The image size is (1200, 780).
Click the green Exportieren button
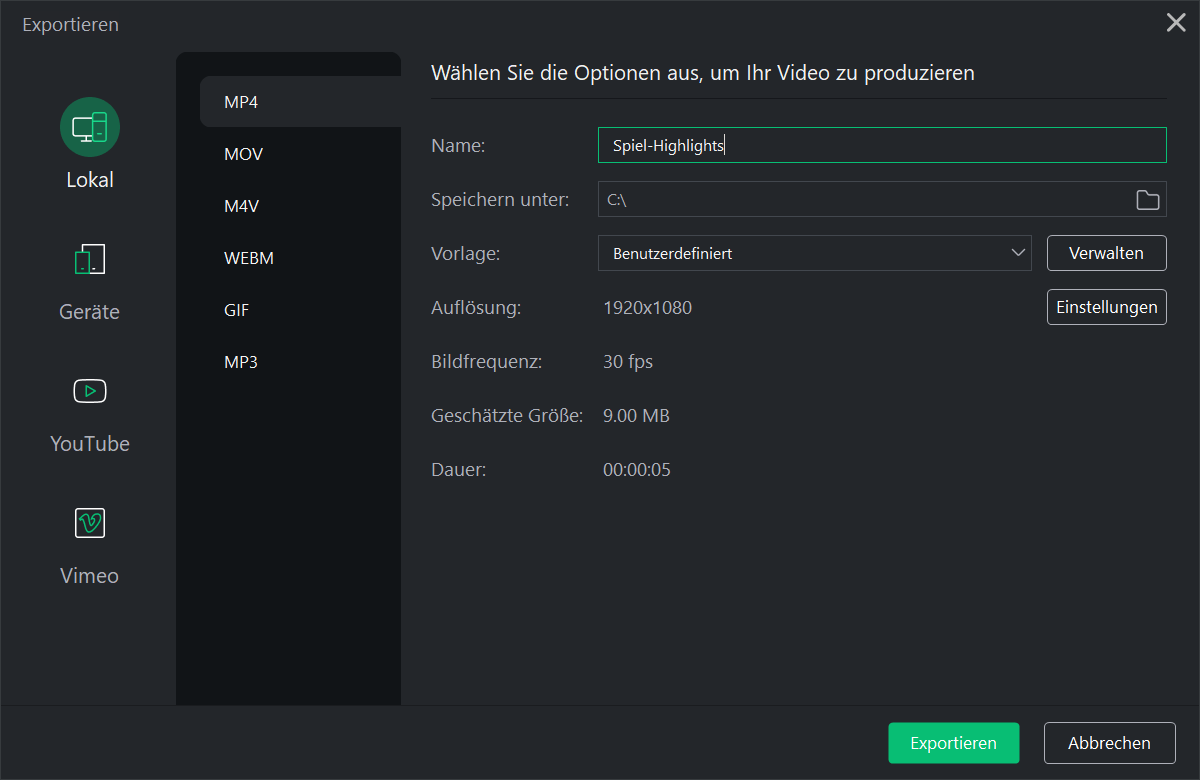point(953,743)
